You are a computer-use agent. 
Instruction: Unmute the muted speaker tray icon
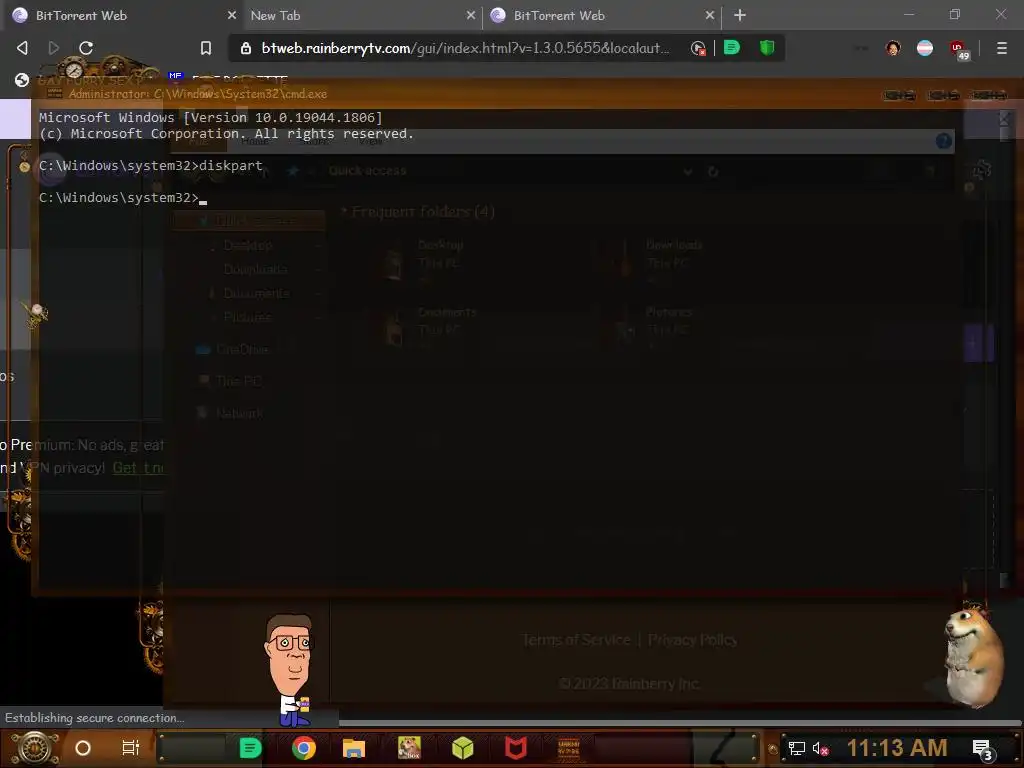click(820, 748)
